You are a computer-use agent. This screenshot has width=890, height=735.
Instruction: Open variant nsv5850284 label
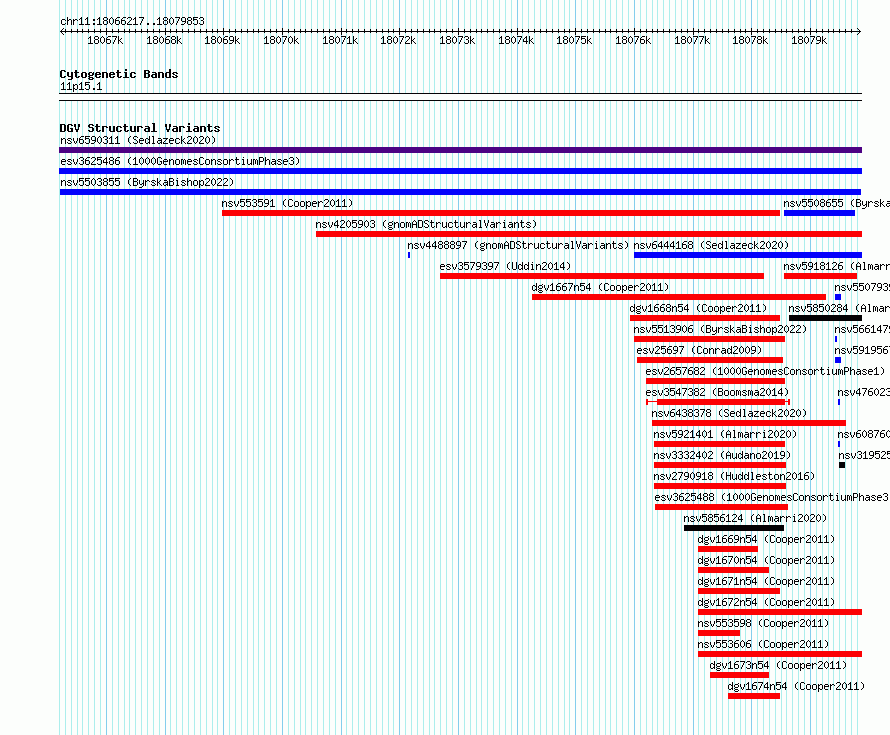point(839,308)
